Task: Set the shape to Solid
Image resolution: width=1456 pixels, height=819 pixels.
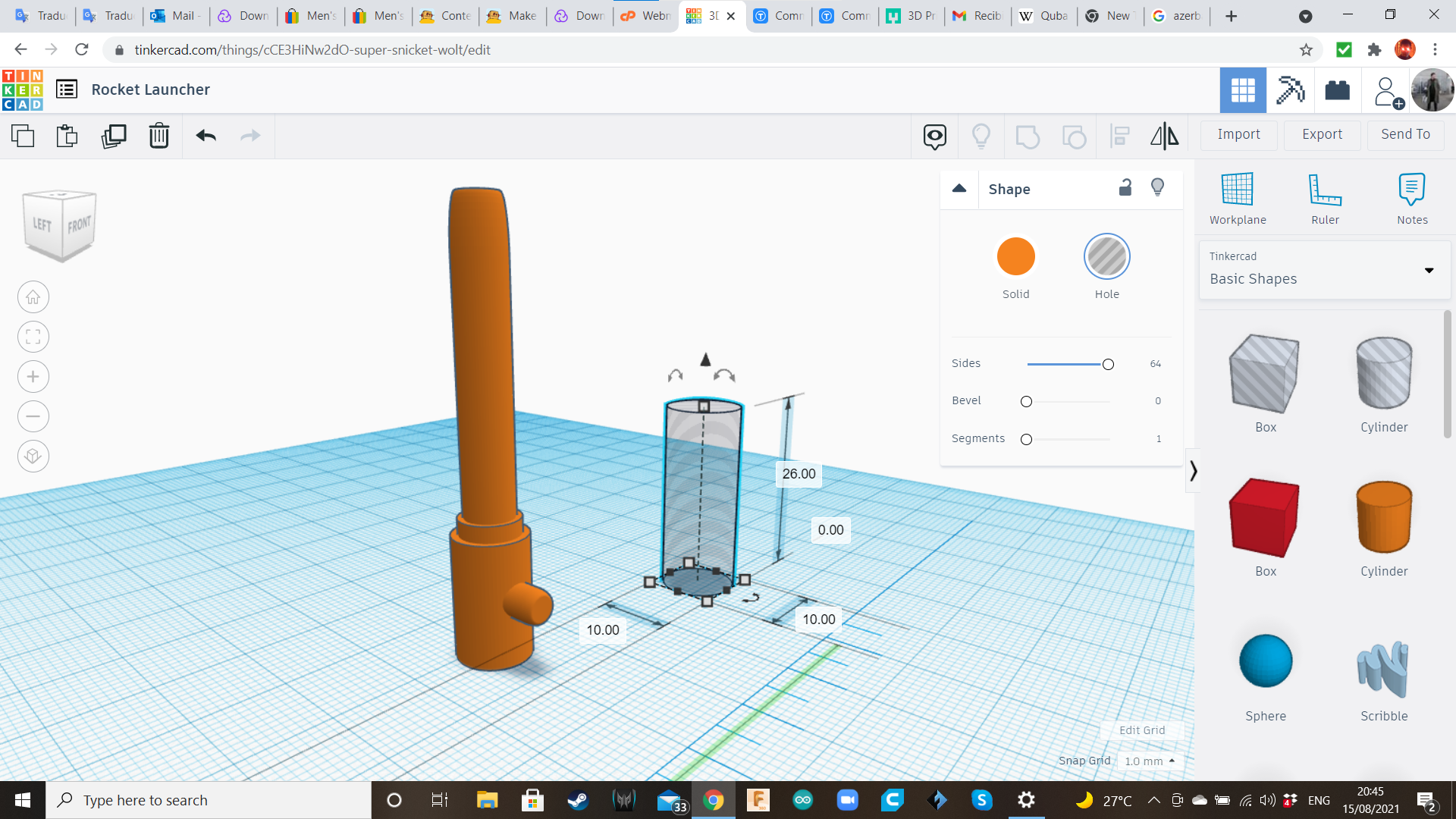Action: (1015, 256)
